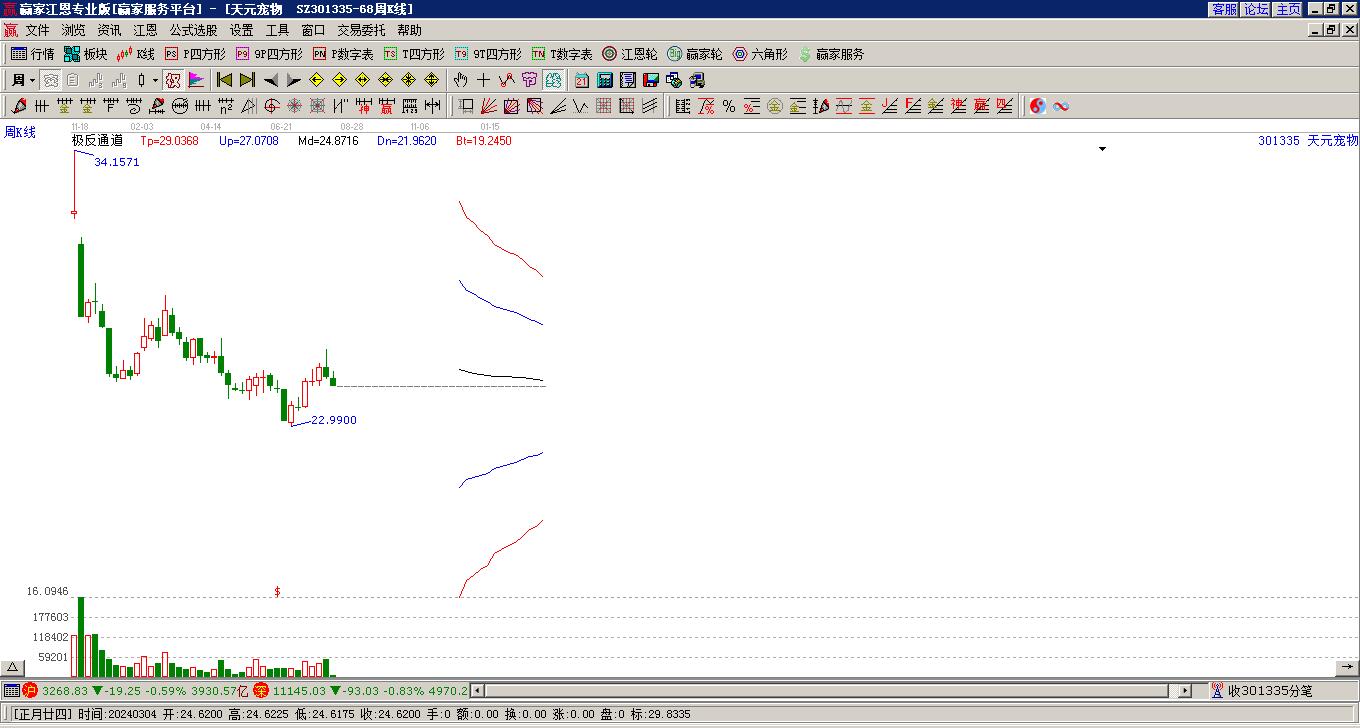Click the 周K线 period label
The image size is (1360, 728).
[19, 132]
